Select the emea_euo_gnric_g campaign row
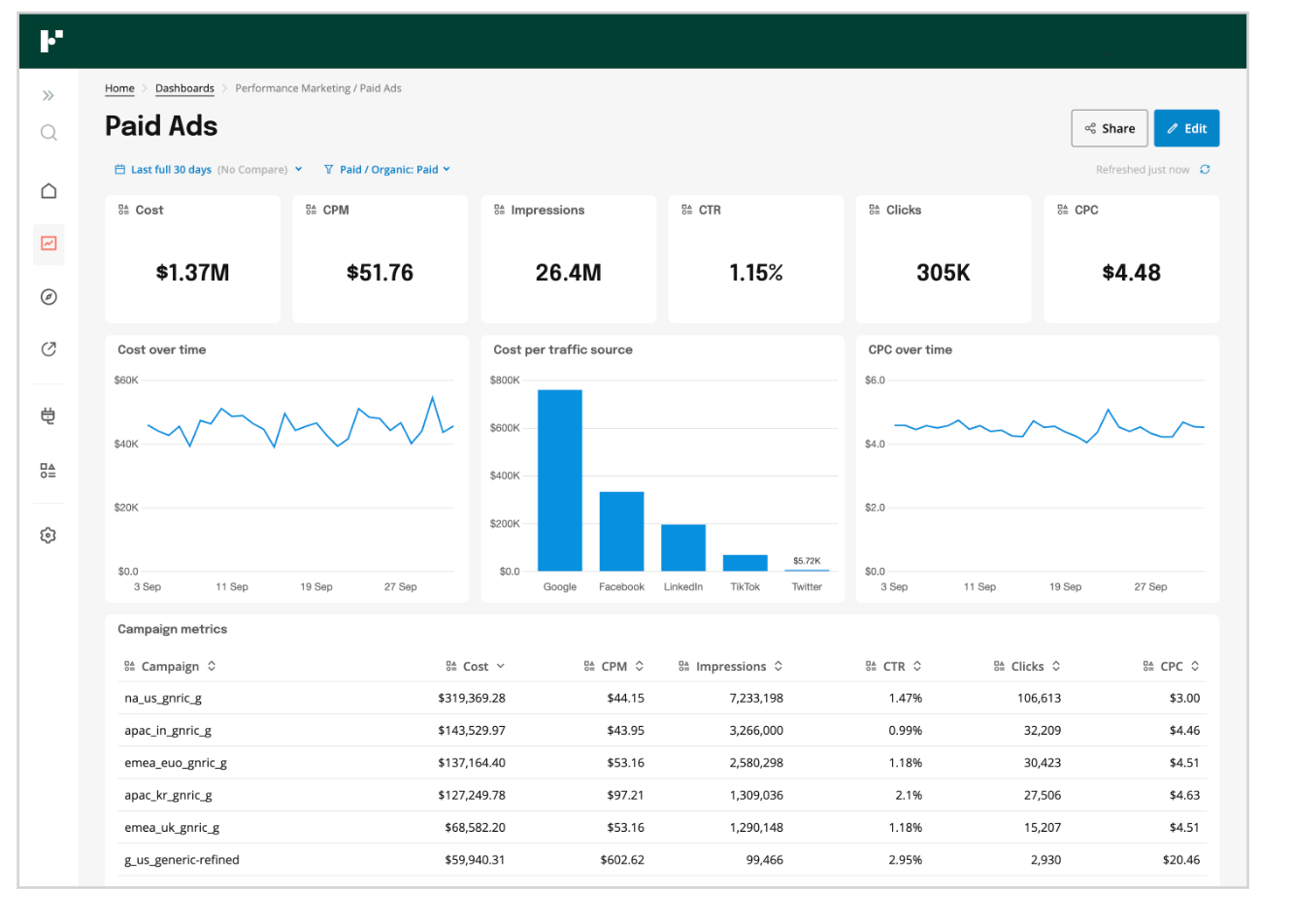1293x924 pixels. [662, 763]
